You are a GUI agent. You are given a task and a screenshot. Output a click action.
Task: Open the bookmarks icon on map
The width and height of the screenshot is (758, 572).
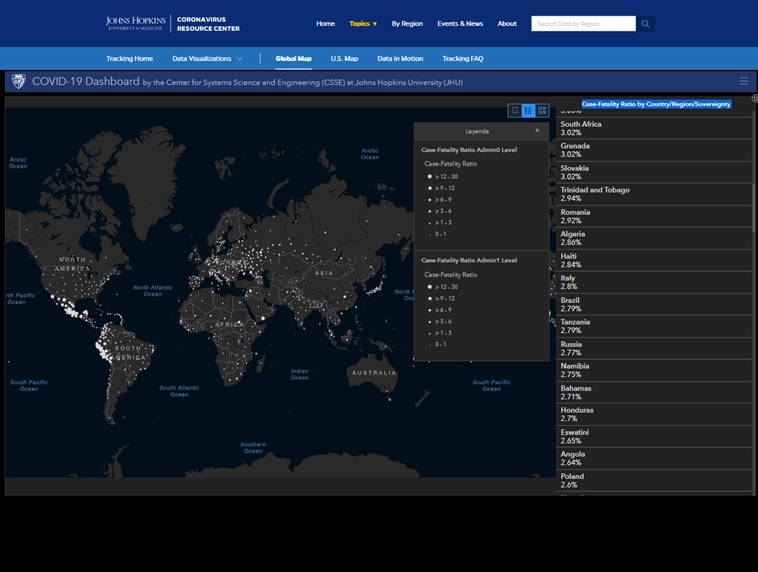515,111
